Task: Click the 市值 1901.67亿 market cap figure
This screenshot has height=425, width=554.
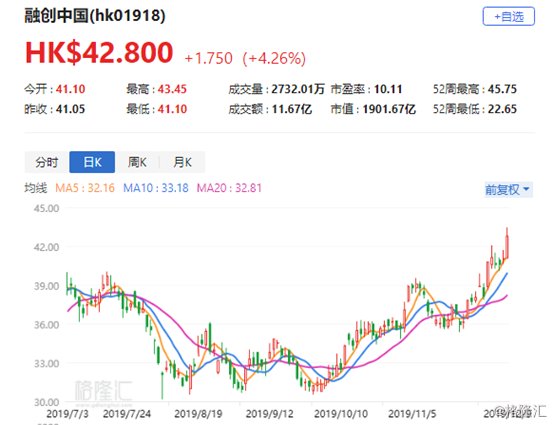Action: pos(389,109)
